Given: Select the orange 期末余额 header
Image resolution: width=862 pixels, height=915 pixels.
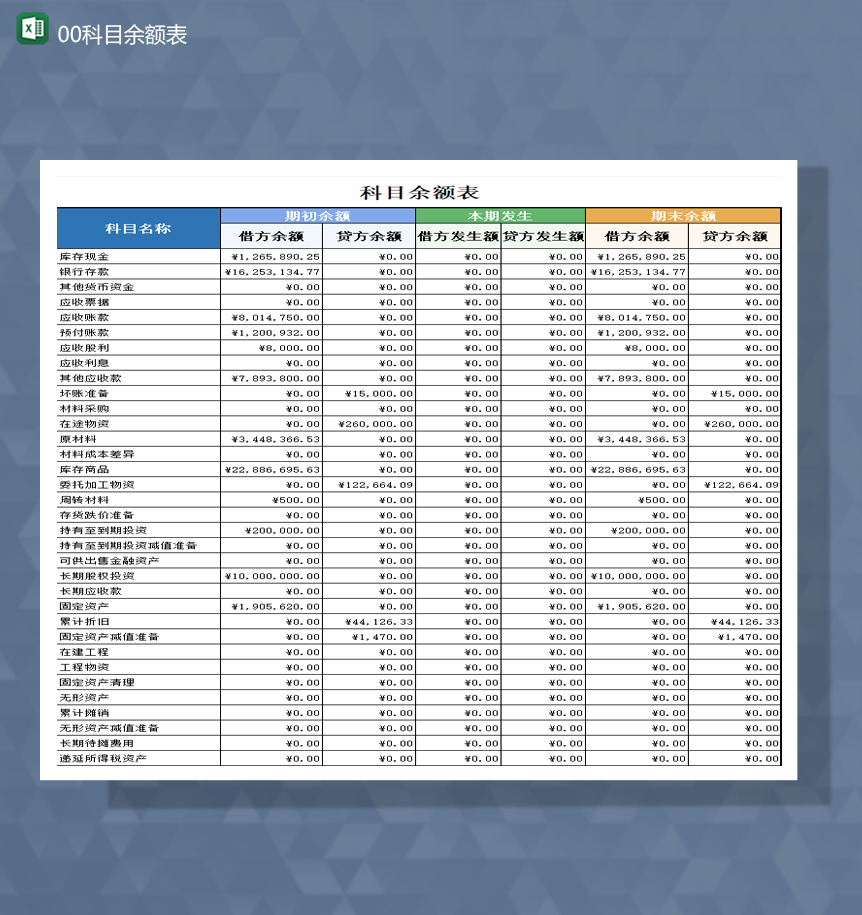Looking at the screenshot, I should [x=684, y=215].
